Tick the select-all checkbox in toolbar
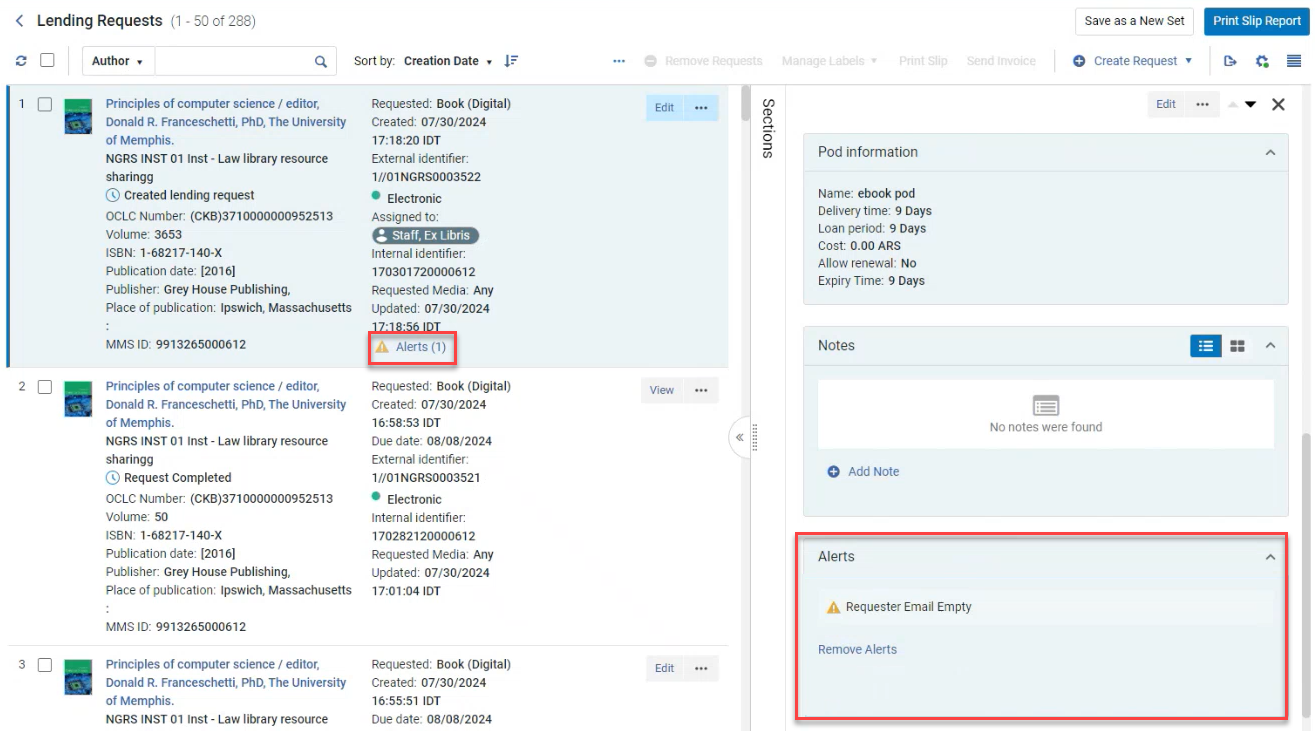Screen dimensions: 1315x731 [x=47, y=61]
